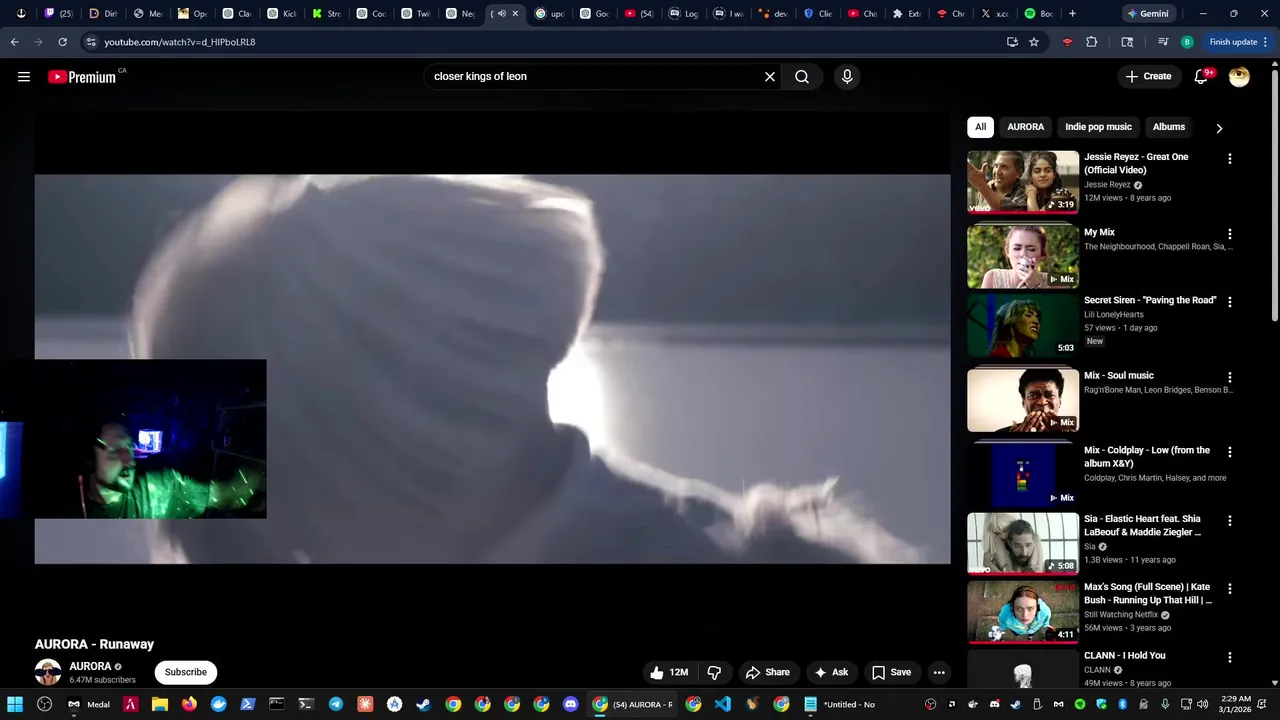Go back in browser history
Image resolution: width=1280 pixels, height=720 pixels.
14,42
